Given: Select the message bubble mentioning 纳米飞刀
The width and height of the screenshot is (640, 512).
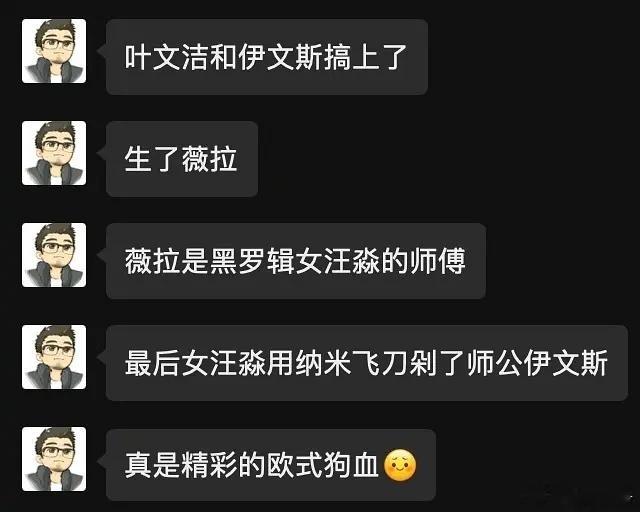Looking at the screenshot, I should click(x=367, y=363).
